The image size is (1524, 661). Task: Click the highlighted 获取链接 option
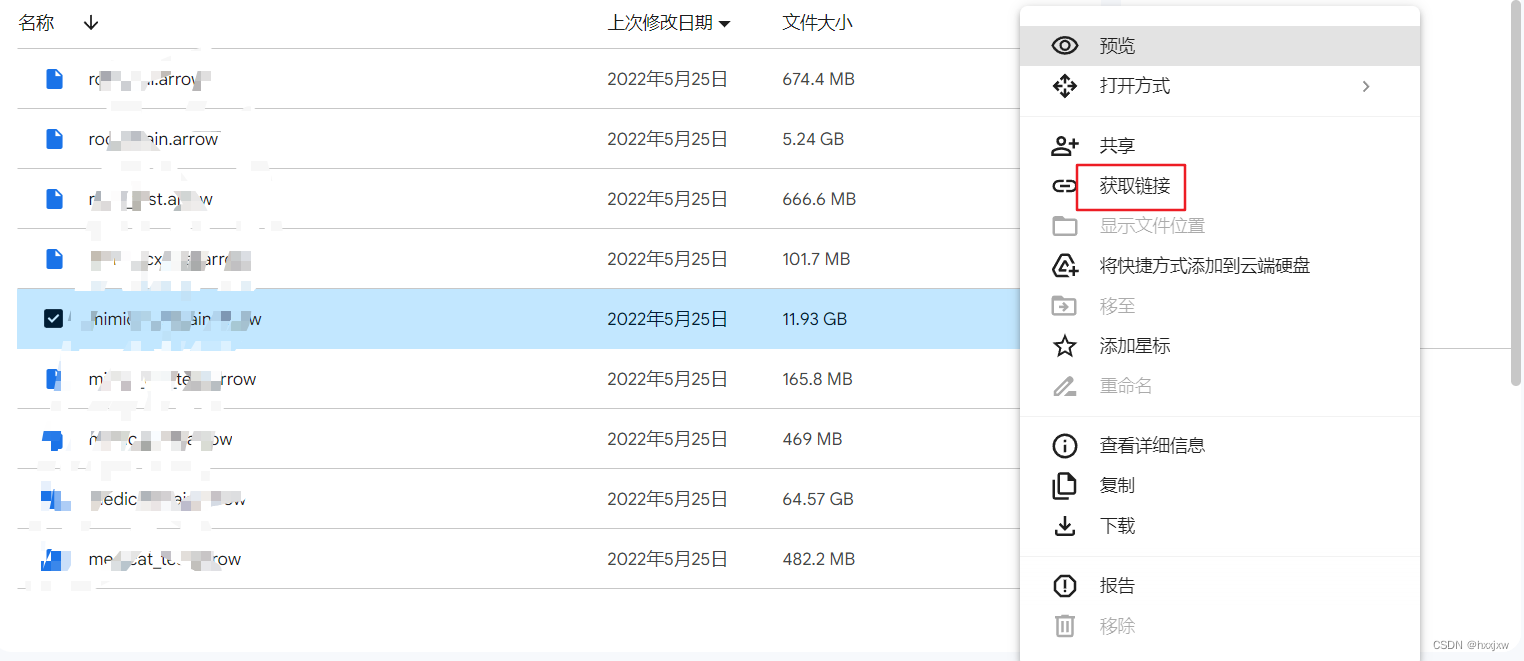[1131, 186]
